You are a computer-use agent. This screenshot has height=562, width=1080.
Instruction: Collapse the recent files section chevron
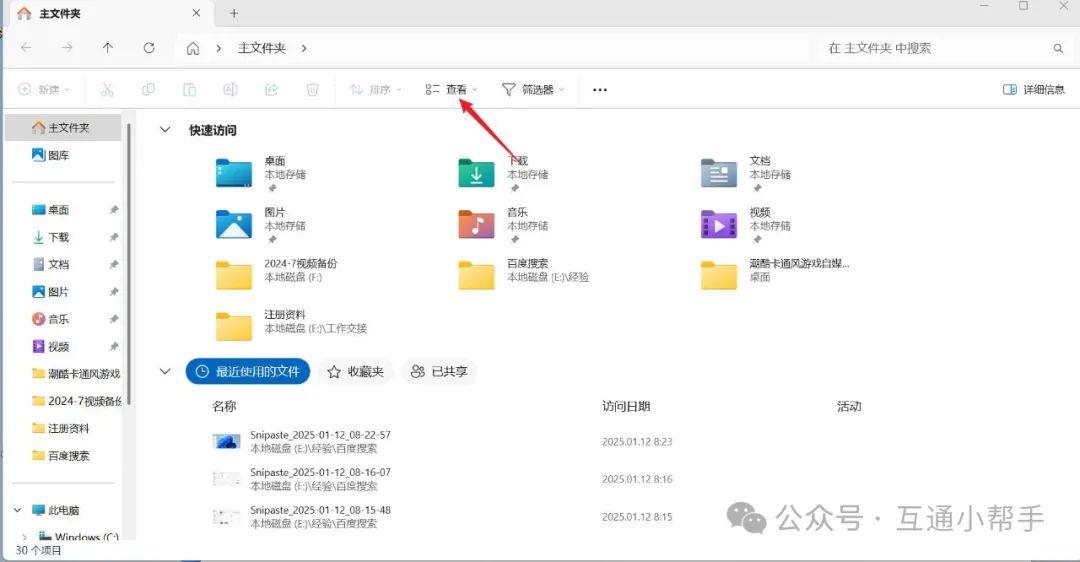point(165,371)
